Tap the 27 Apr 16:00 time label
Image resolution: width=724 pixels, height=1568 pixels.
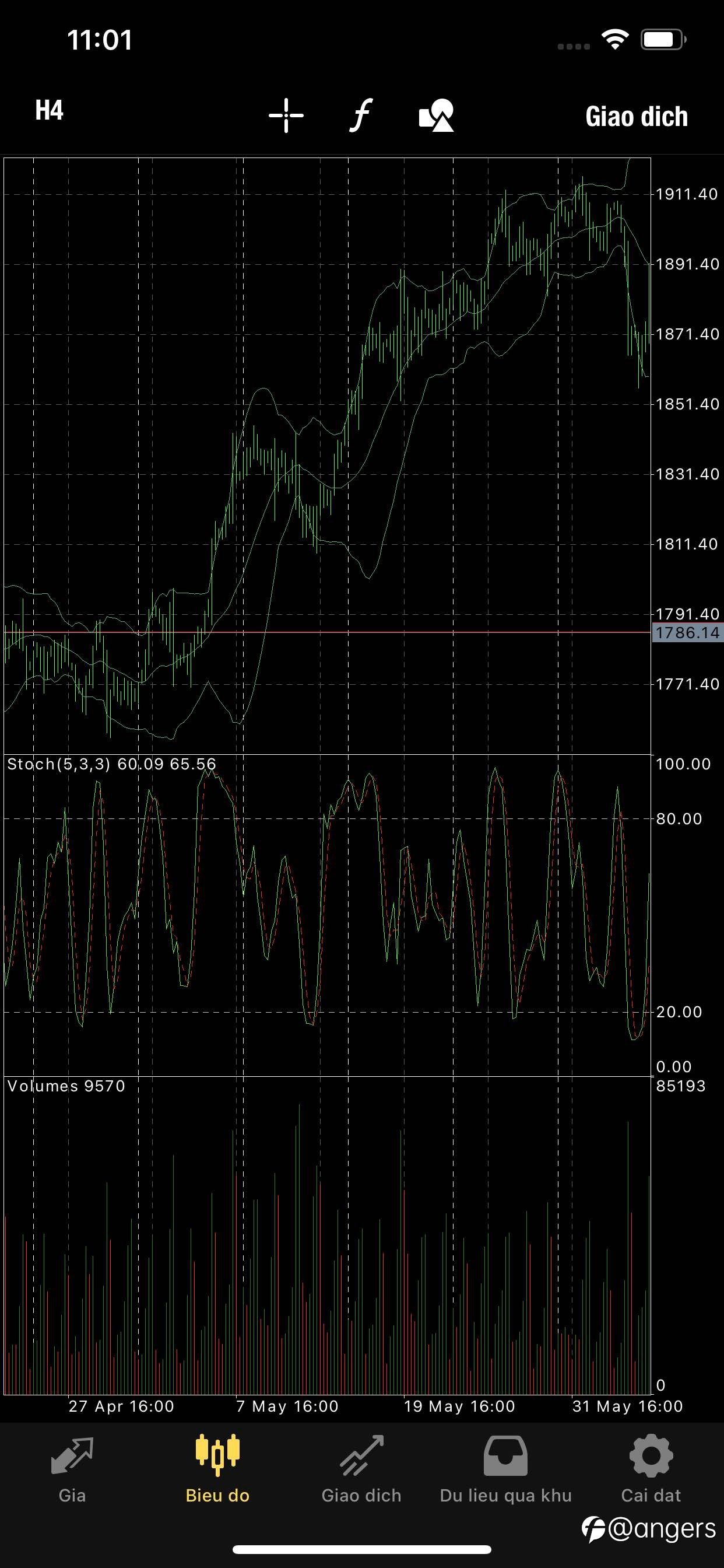click(121, 1406)
